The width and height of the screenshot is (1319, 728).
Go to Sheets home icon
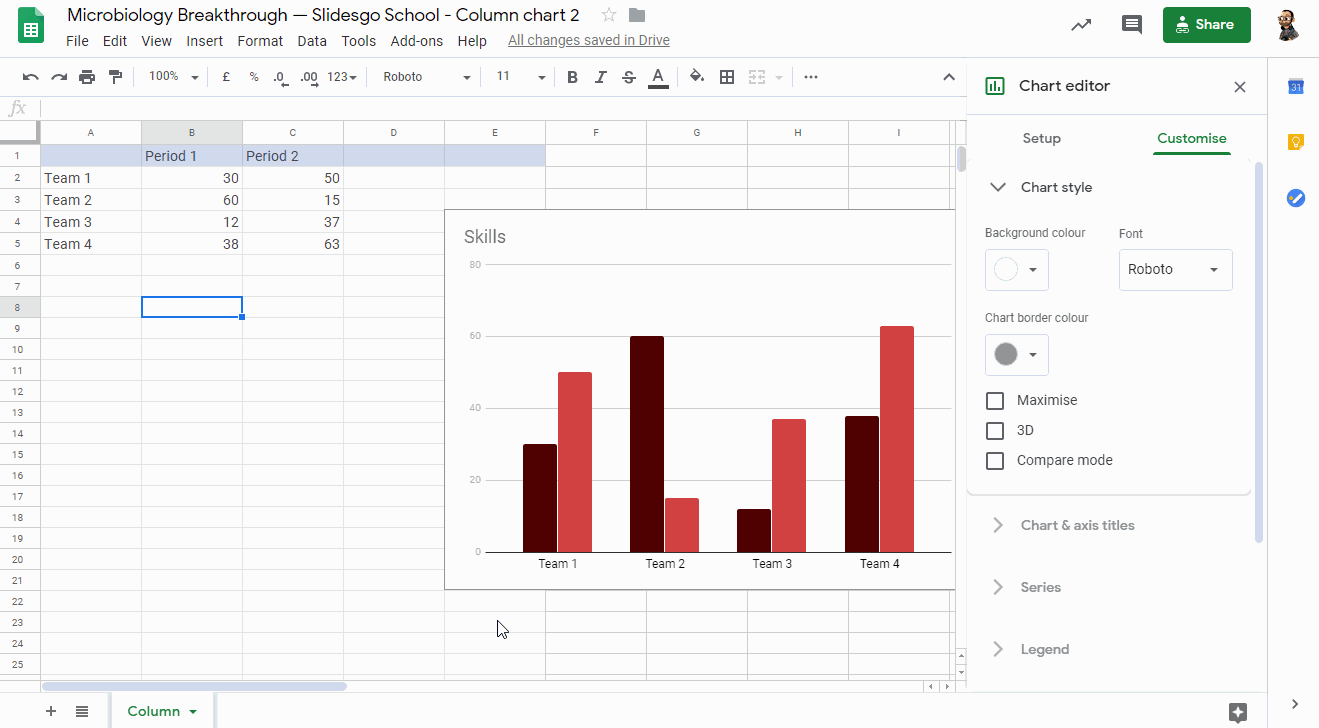click(x=31, y=25)
